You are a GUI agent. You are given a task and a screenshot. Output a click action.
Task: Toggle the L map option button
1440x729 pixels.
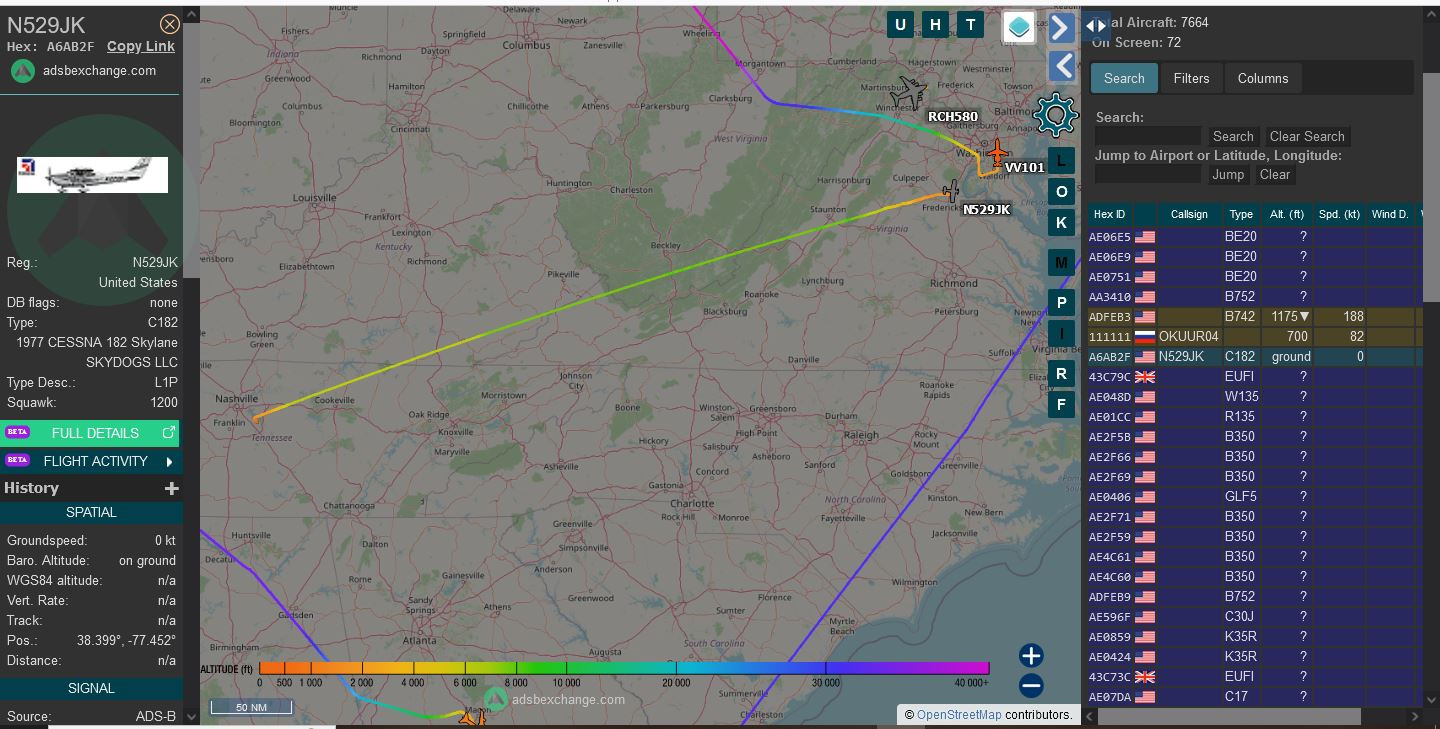click(1061, 160)
